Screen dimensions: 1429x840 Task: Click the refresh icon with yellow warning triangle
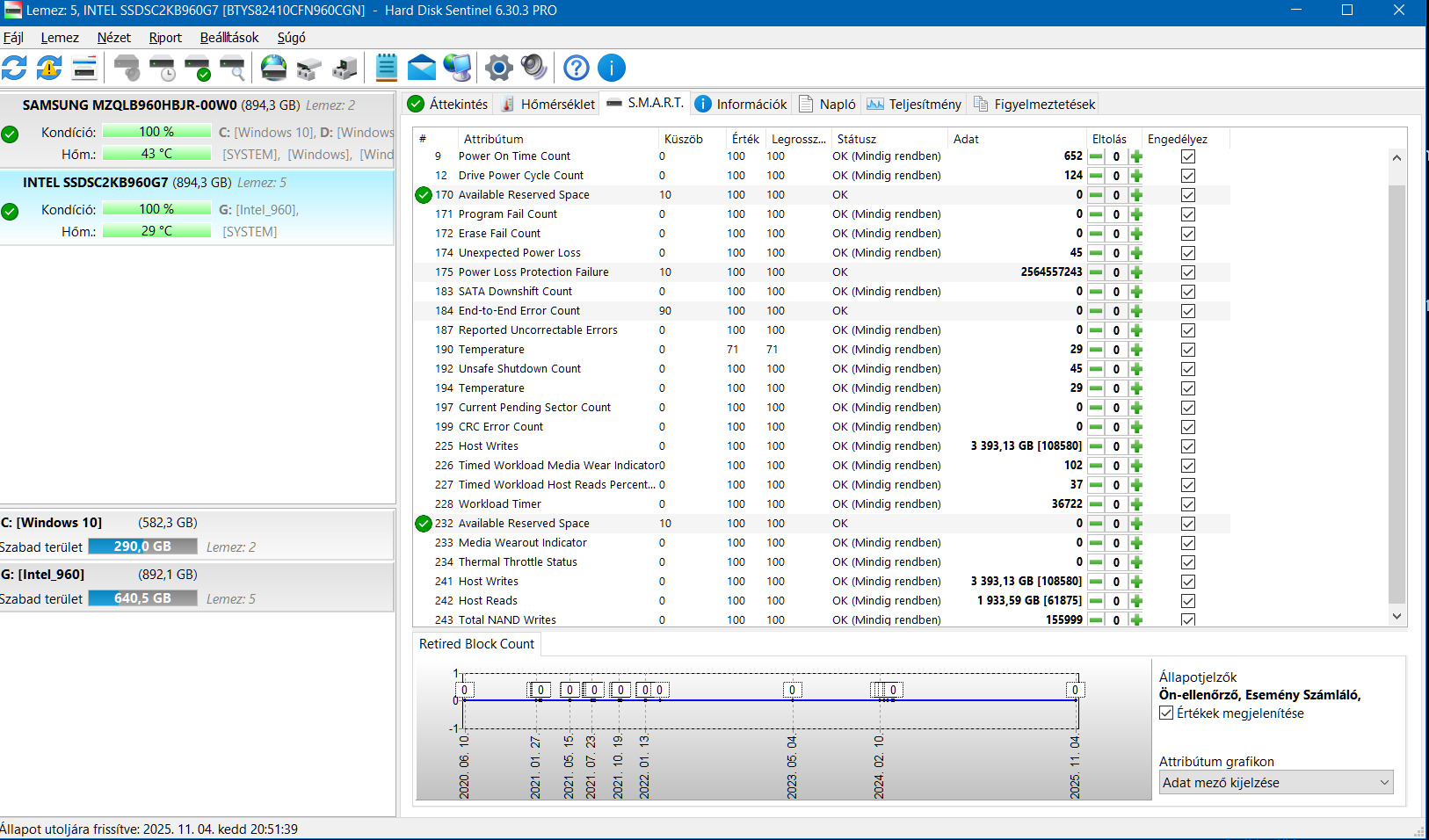point(49,68)
